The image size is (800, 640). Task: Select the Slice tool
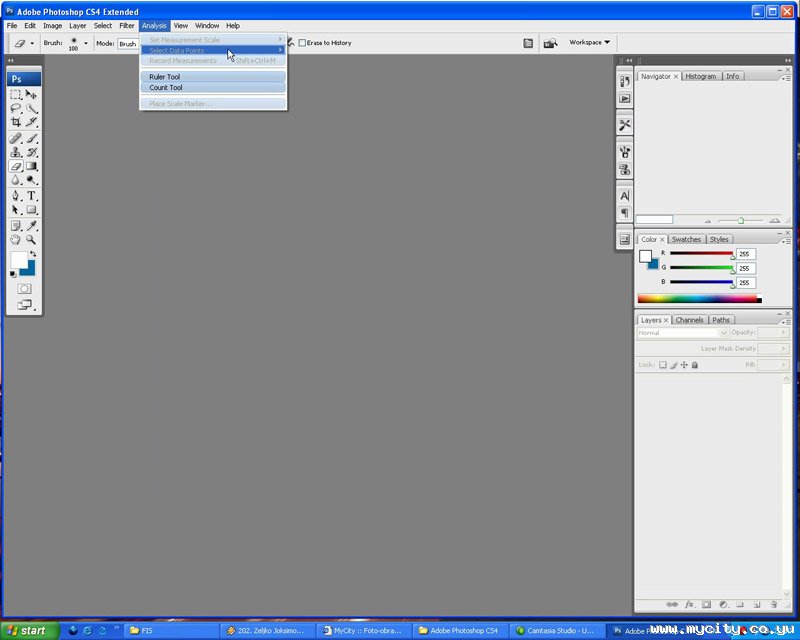(x=32, y=122)
